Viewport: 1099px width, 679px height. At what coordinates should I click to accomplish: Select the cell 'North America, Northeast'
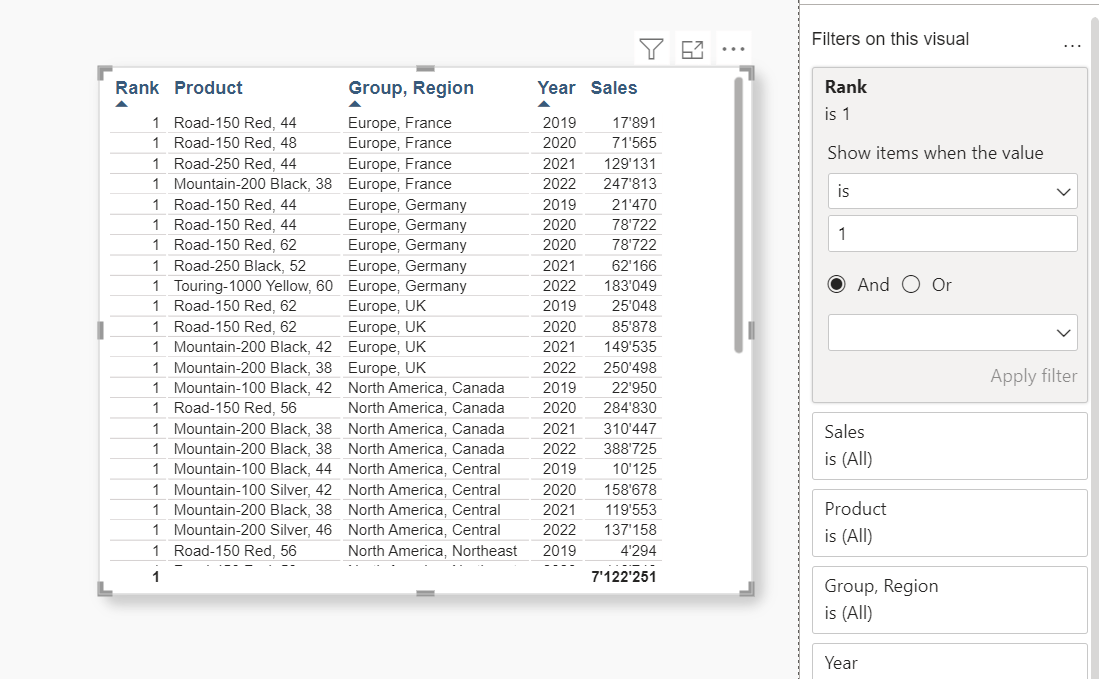432,551
